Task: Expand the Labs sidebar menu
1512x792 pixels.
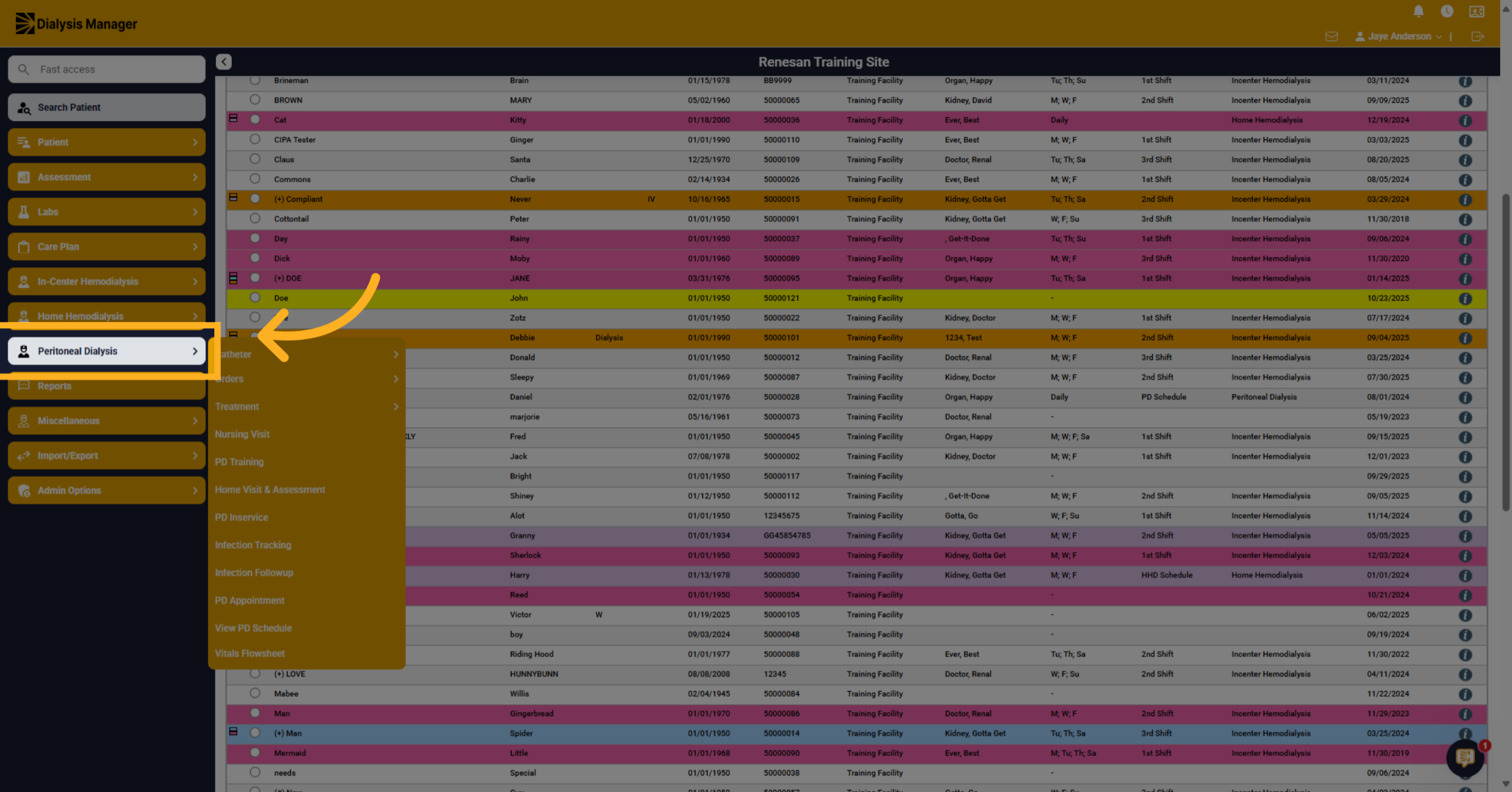Action: pyautogui.click(x=106, y=212)
